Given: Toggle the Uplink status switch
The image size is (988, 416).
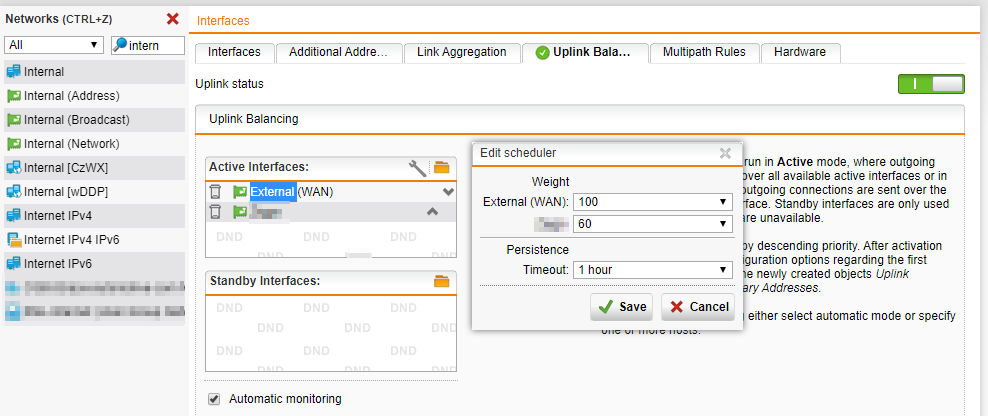Looking at the screenshot, I should 931,84.
